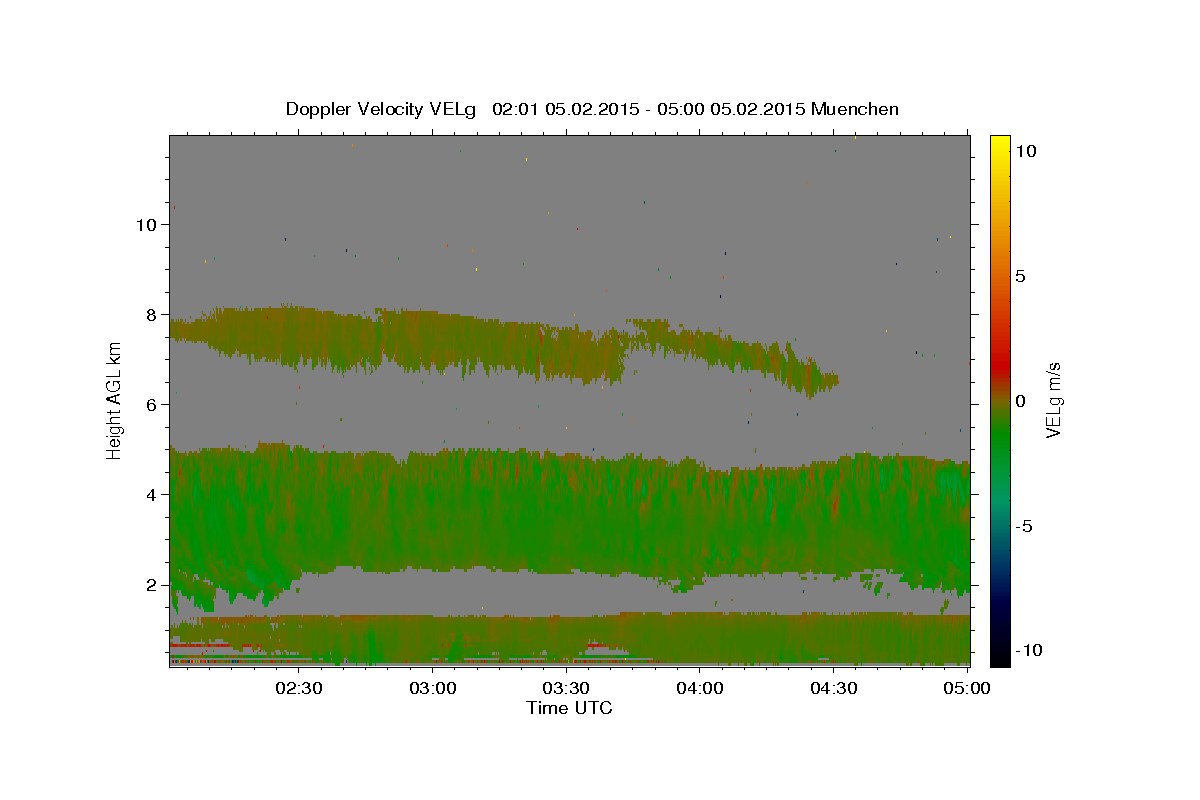Viewport: 1200px width, 800px height.
Task: Click the height tick label 8
Action: click(152, 315)
